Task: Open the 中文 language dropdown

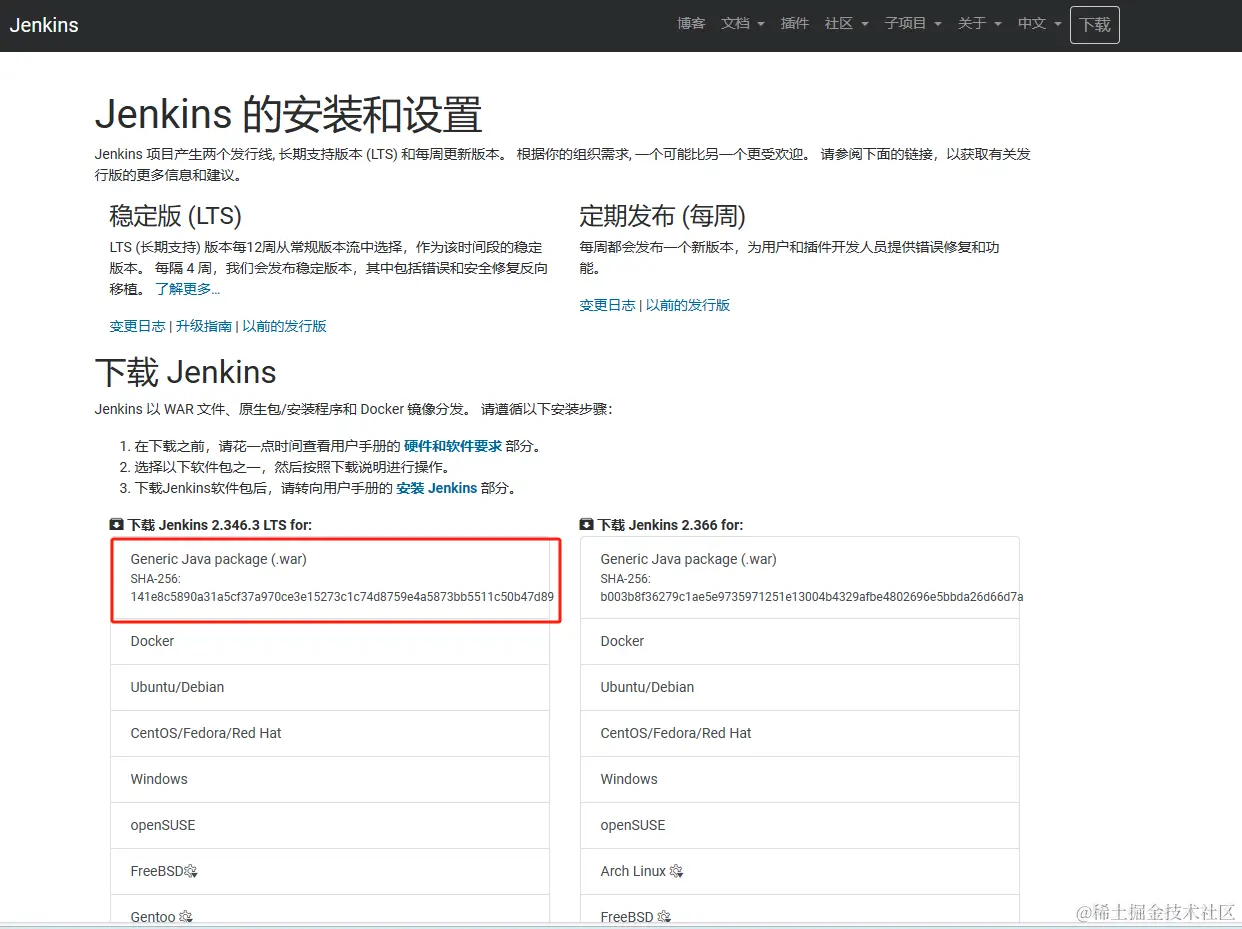Action: 1039,23
